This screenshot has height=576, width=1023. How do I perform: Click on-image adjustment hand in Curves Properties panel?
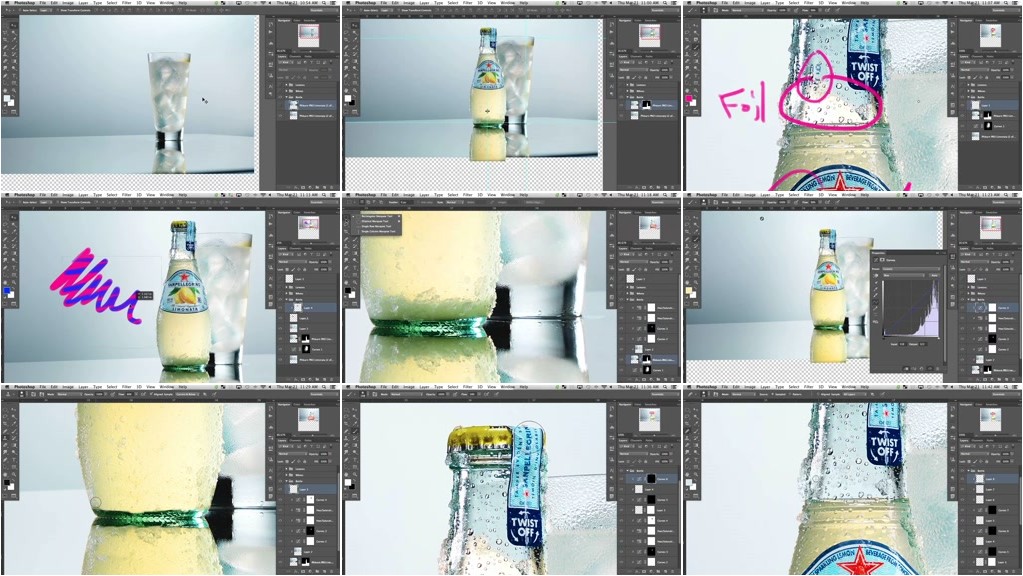pos(876,275)
